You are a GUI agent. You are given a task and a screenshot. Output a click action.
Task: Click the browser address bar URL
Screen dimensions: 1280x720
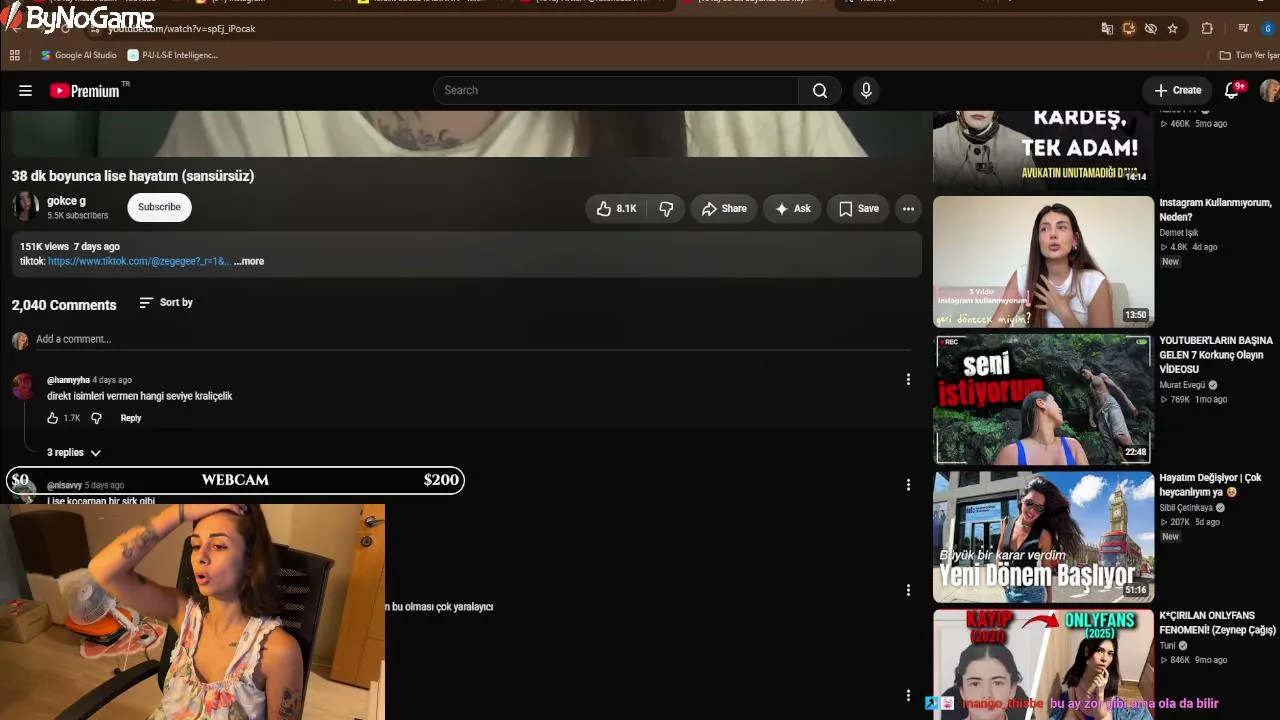pos(182,29)
